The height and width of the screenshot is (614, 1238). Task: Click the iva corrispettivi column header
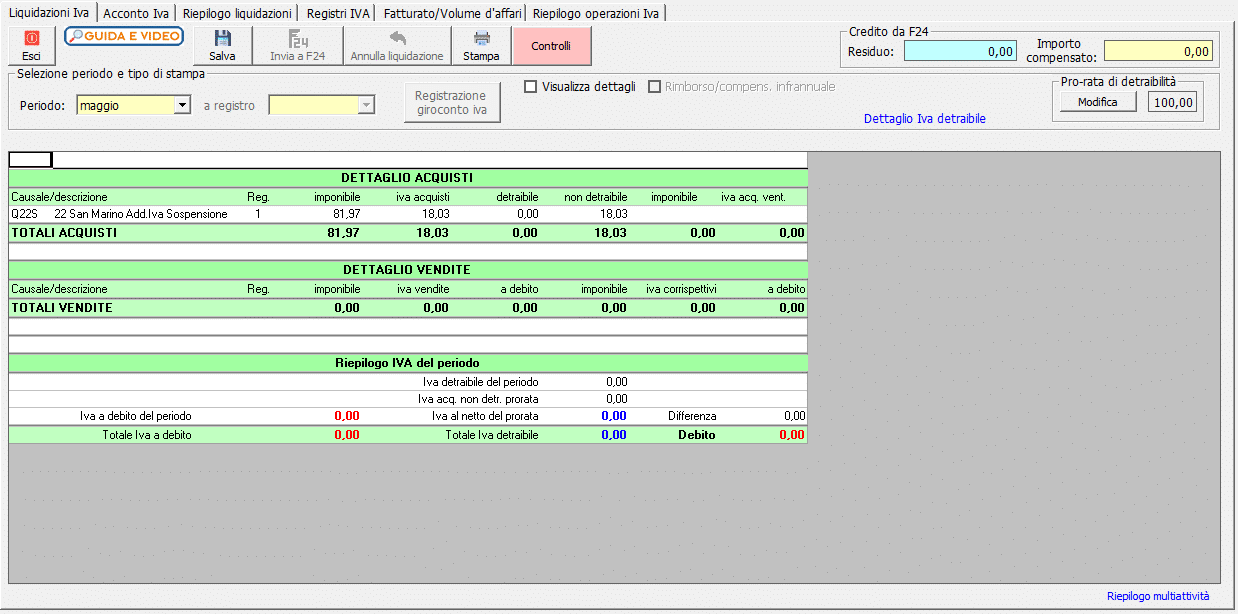682,289
